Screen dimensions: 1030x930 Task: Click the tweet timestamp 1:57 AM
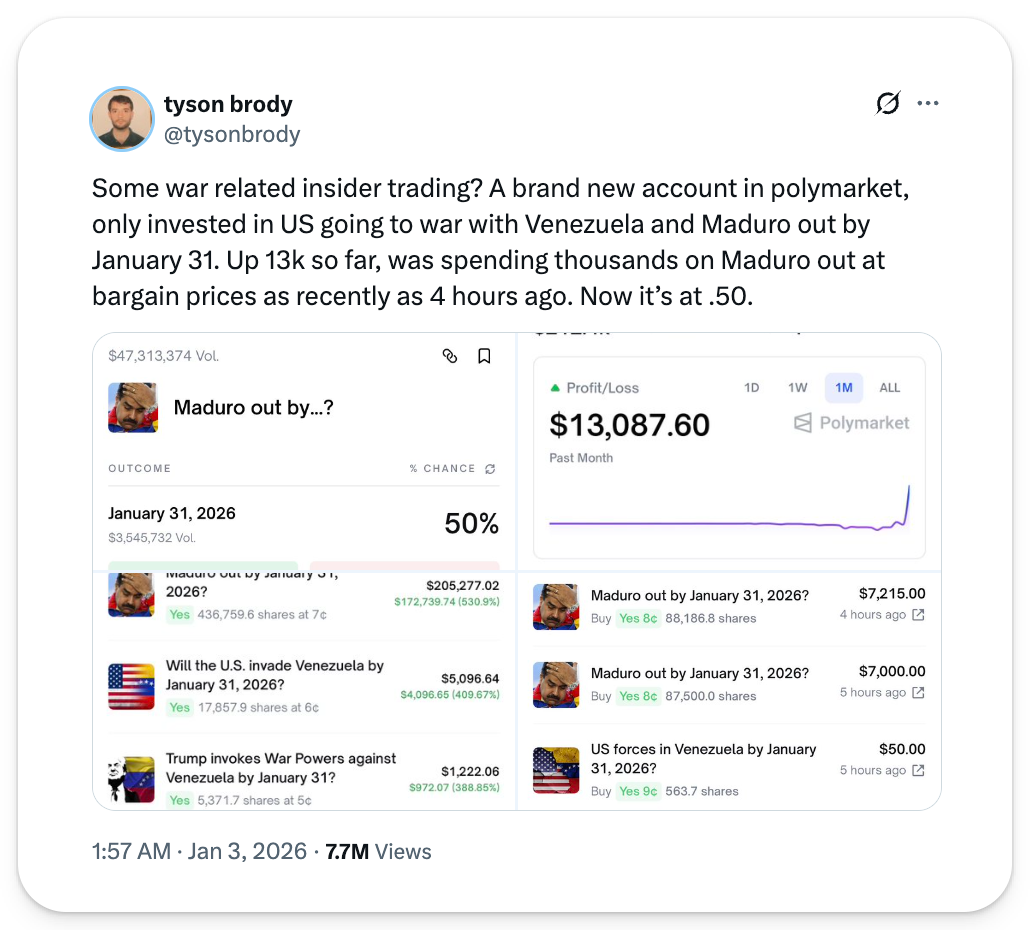click(133, 852)
